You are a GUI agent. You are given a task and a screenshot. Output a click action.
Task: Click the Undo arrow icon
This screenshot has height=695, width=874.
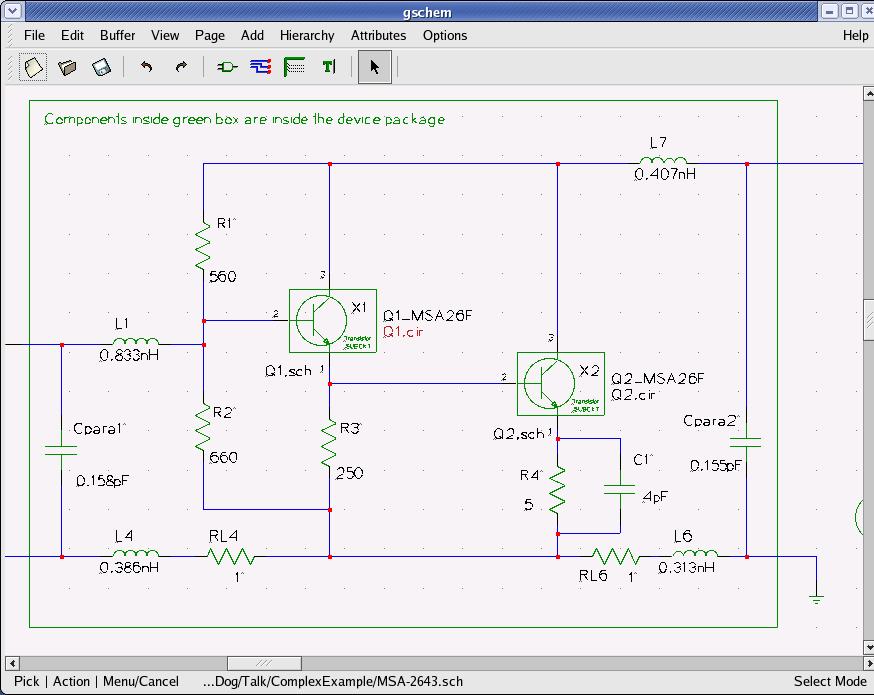tap(147, 67)
